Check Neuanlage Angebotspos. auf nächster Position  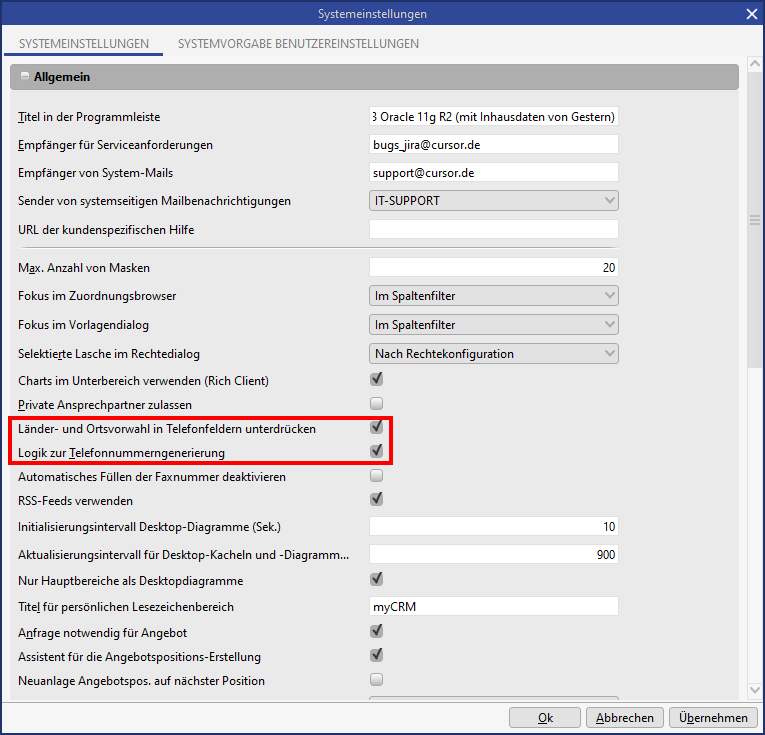(x=377, y=680)
